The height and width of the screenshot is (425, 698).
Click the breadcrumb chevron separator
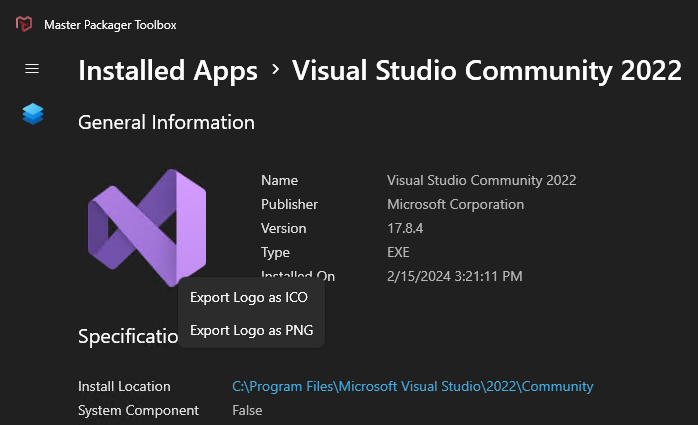tap(276, 69)
